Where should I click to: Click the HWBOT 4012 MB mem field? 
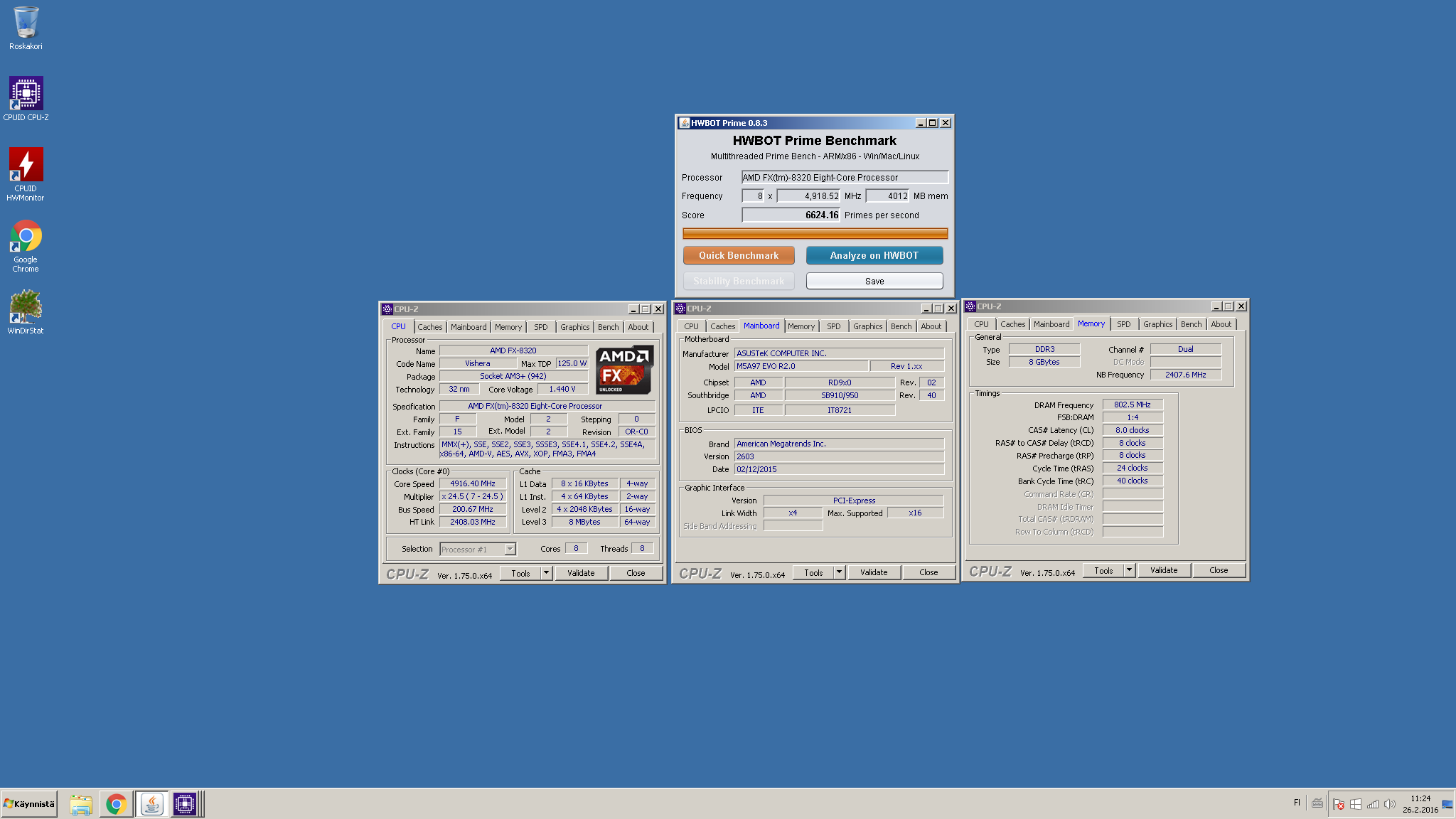point(887,196)
